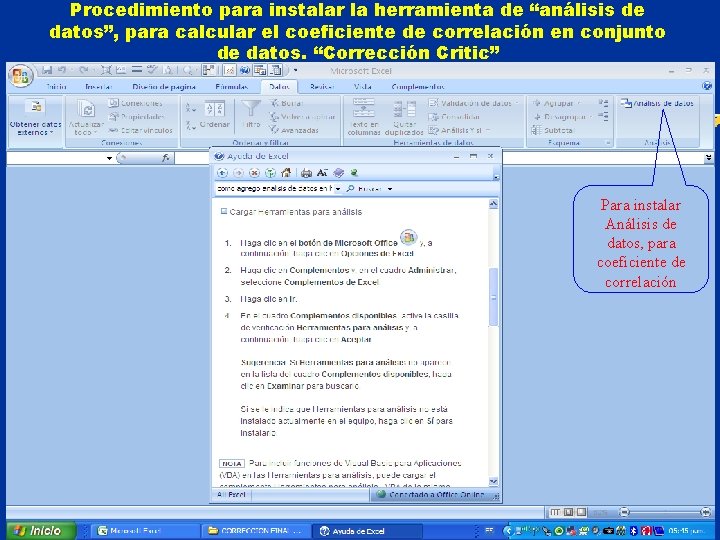
Task: Click Agrupar in Esquema group
Action: 557,103
